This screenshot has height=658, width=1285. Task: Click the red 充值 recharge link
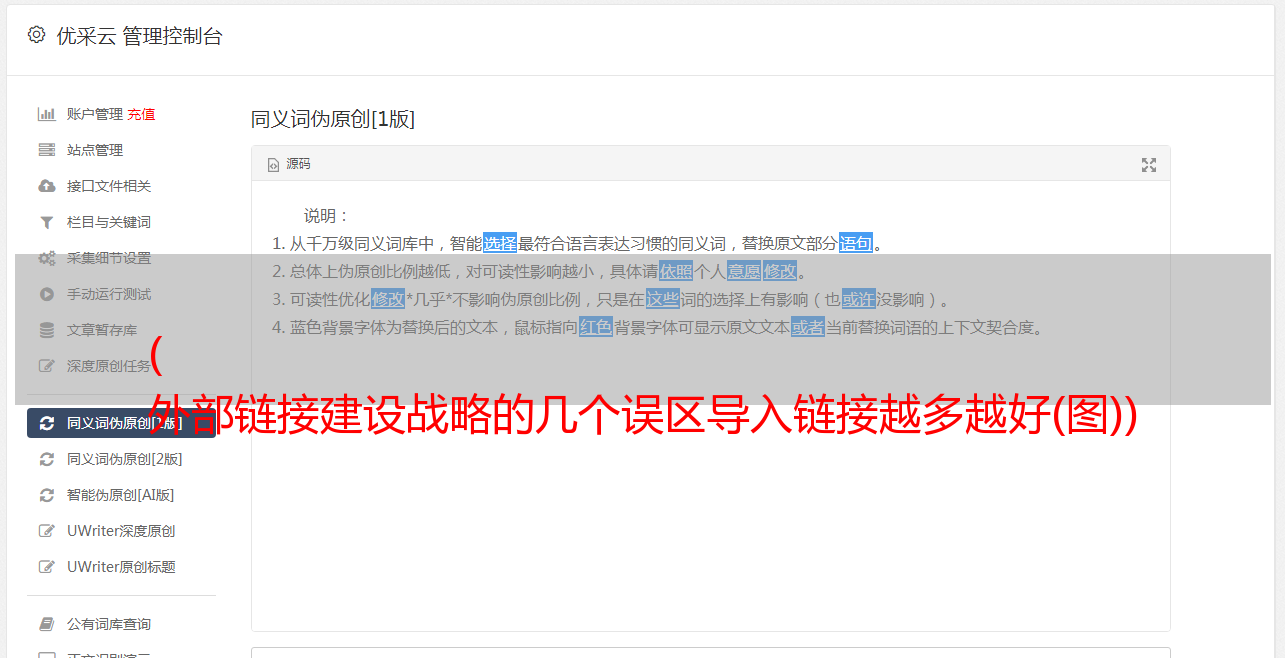tap(141, 114)
